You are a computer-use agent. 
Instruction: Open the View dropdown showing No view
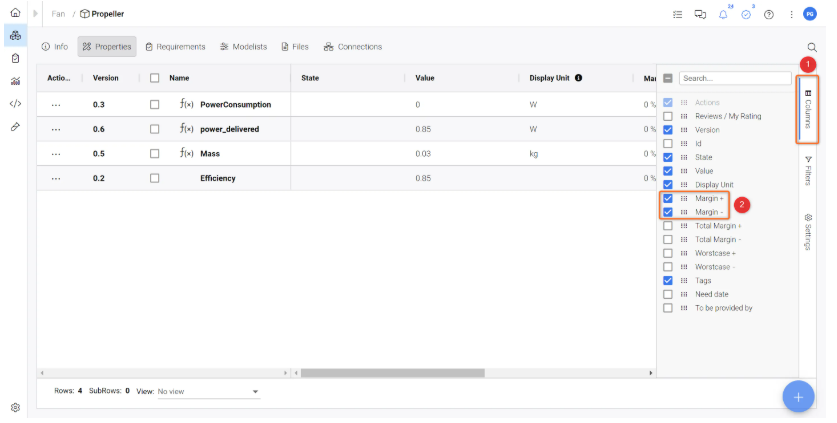[x=207, y=391]
